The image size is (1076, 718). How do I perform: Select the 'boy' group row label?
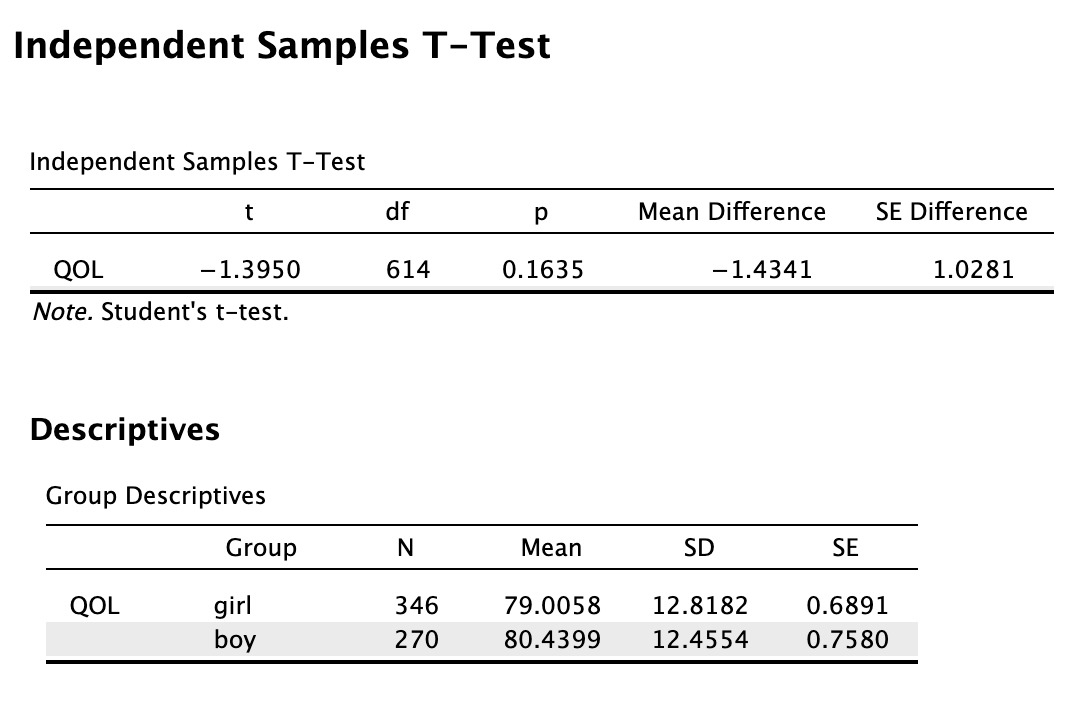[235, 640]
